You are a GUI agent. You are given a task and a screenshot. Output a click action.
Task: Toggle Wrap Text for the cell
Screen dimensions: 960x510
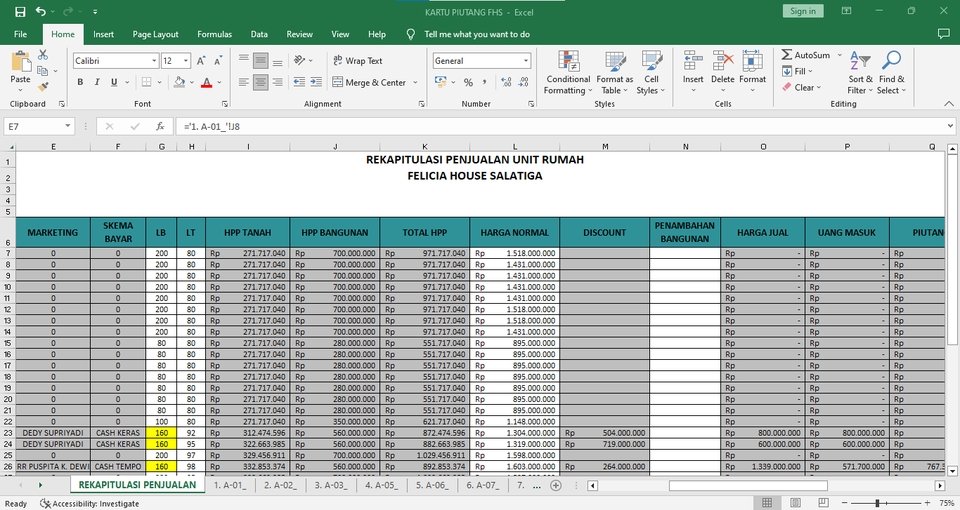click(x=358, y=61)
